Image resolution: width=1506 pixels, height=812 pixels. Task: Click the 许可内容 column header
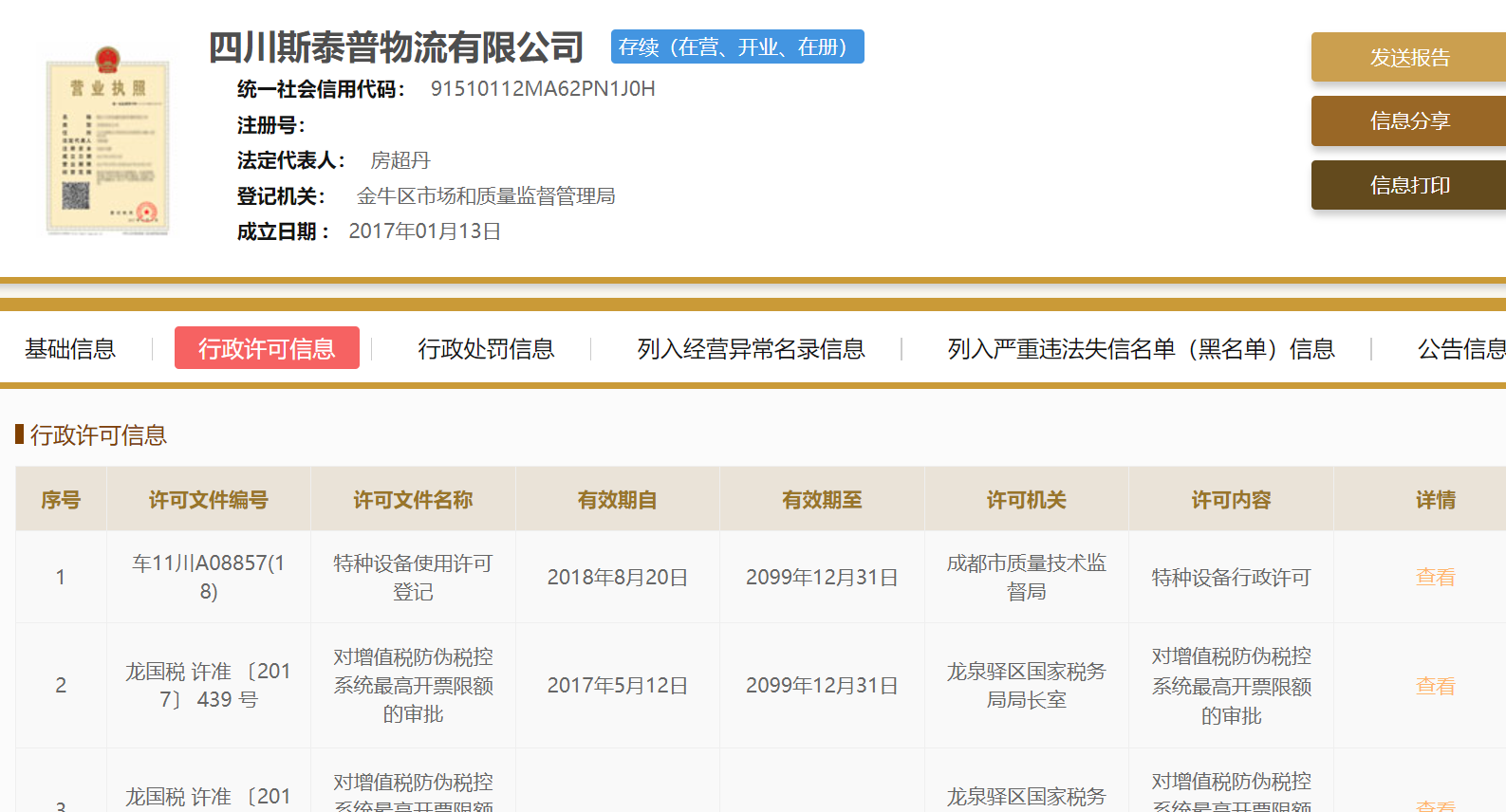click(1231, 500)
